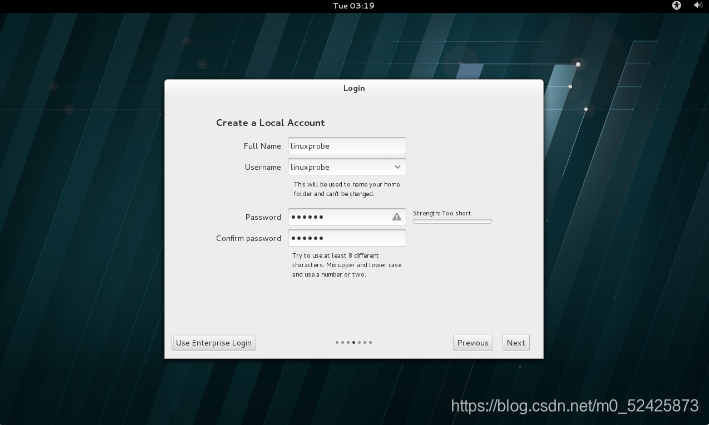This screenshot has width=709, height=425.
Task: Go back with the Previous button
Action: [x=473, y=343]
